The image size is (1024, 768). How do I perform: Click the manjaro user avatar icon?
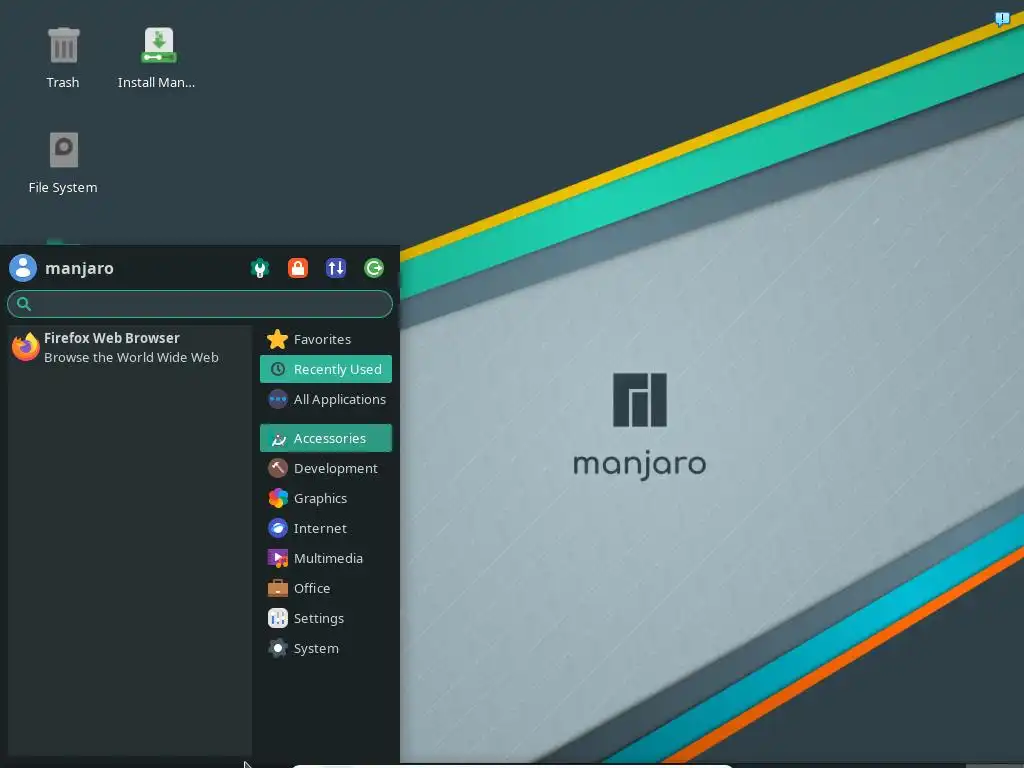point(23,268)
